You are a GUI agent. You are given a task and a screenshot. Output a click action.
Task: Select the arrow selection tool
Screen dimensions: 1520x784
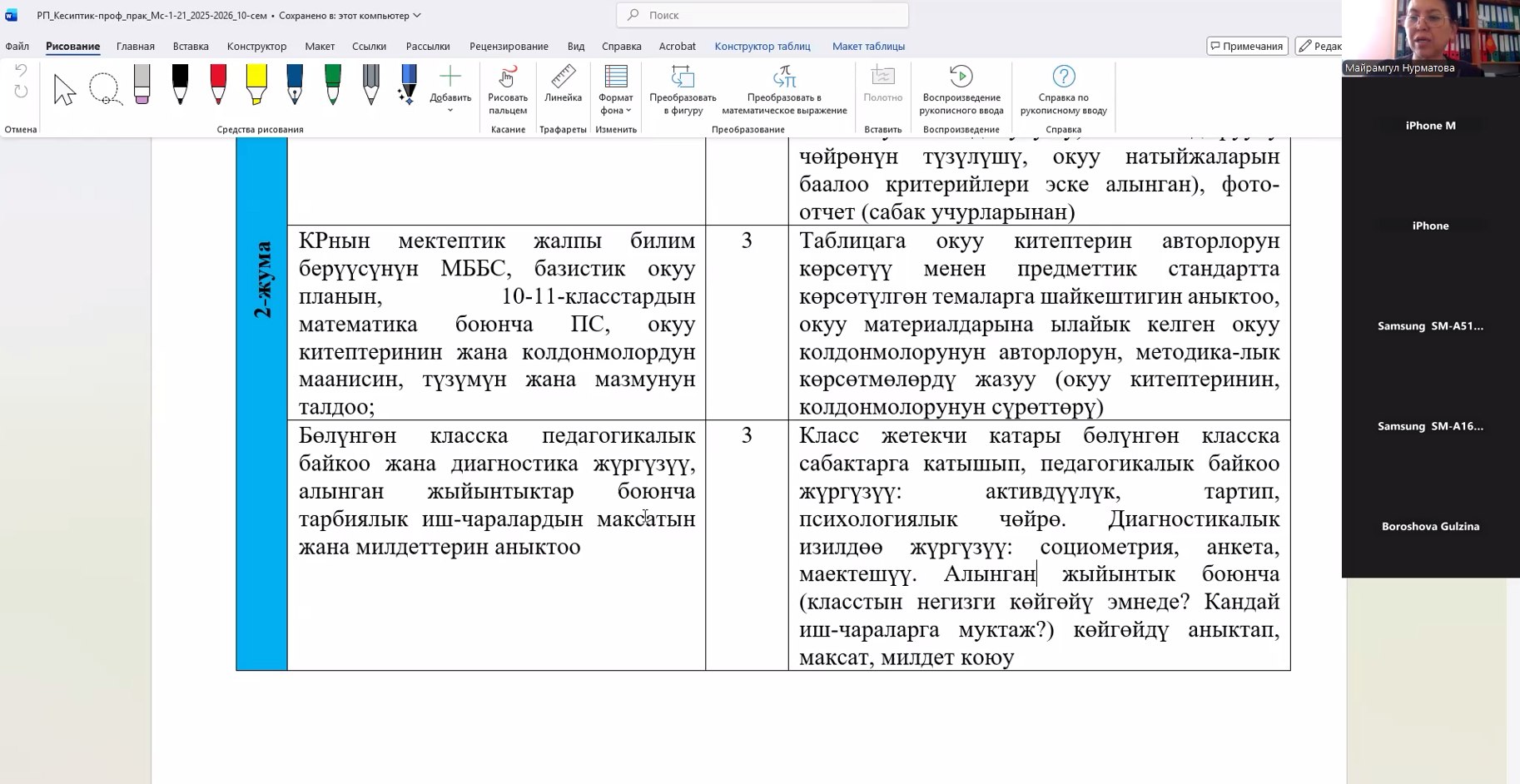(64, 89)
